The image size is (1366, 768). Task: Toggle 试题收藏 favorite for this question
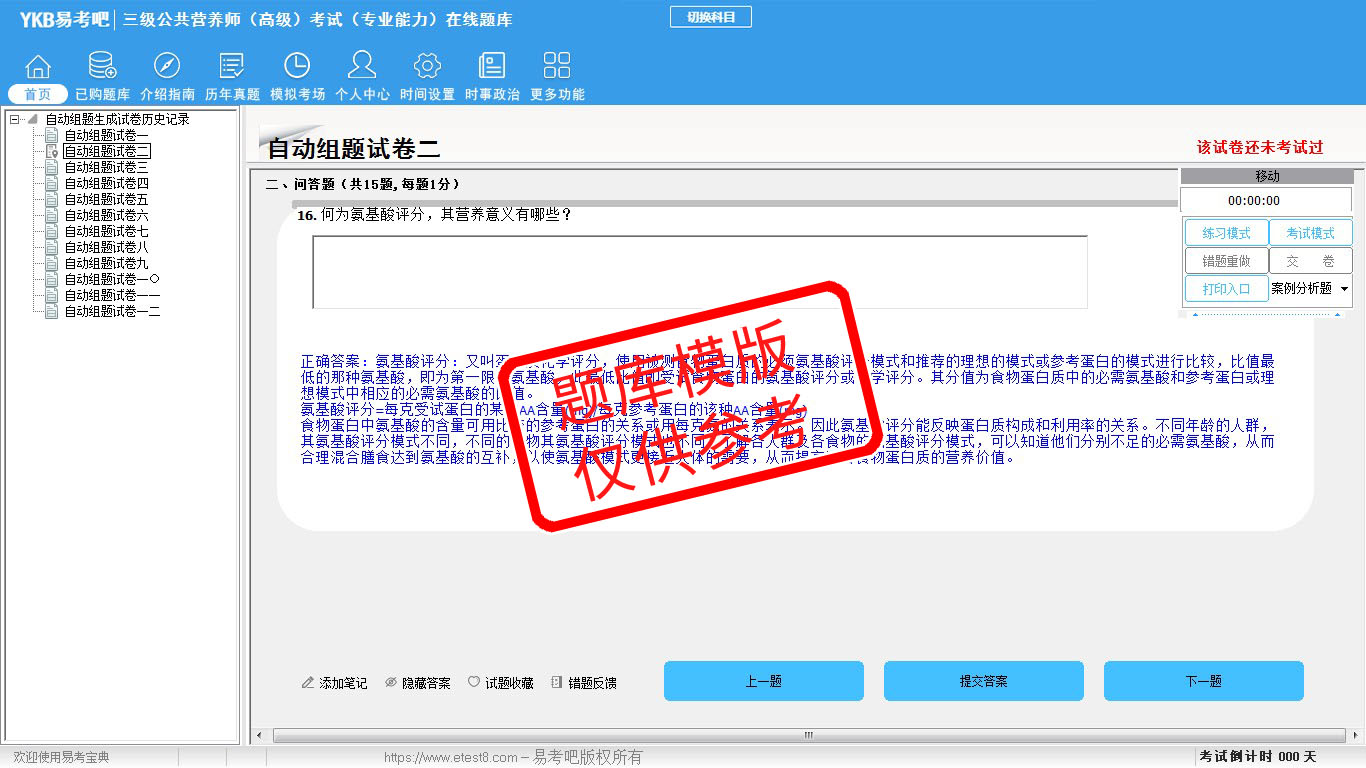pyautogui.click(x=500, y=683)
